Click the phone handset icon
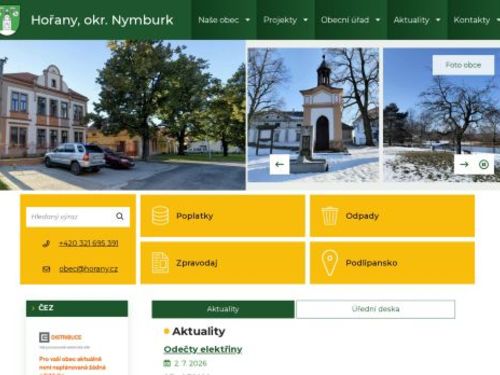500x375 pixels. coord(46,244)
